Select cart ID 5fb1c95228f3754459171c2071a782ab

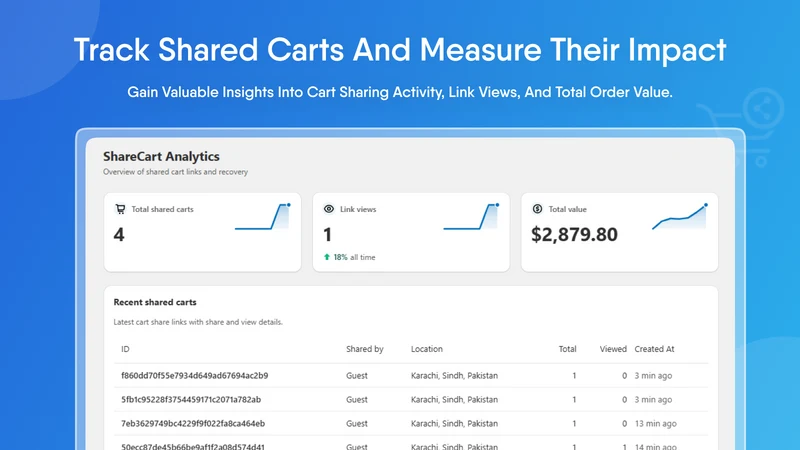(191, 399)
